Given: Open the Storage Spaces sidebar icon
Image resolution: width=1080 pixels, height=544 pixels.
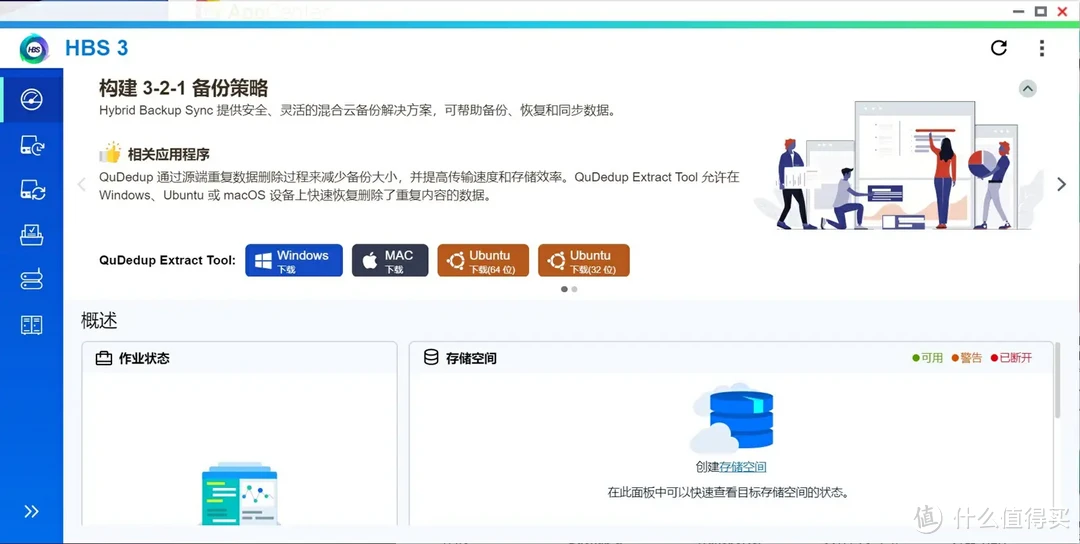Looking at the screenshot, I should tap(32, 279).
